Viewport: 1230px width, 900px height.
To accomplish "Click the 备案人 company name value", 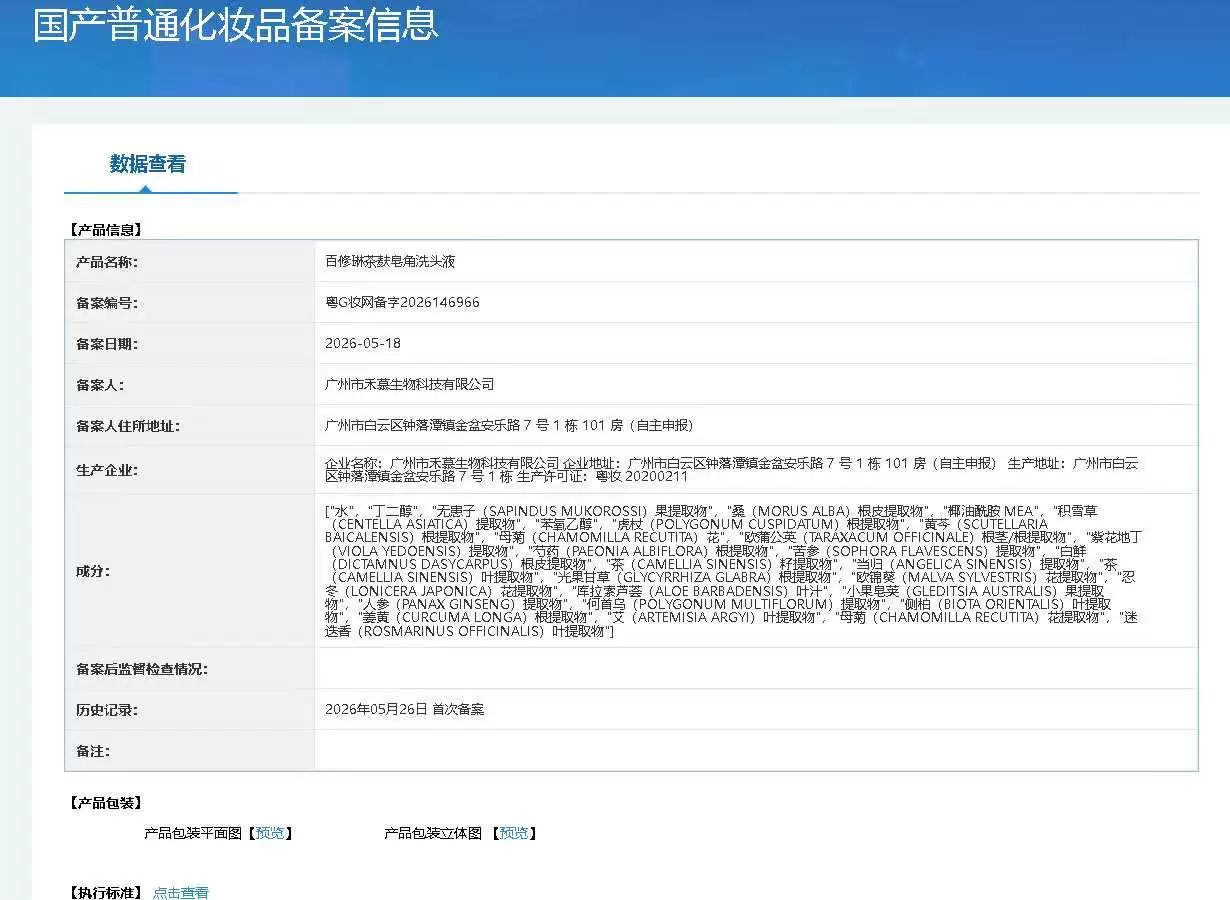I will click(410, 384).
